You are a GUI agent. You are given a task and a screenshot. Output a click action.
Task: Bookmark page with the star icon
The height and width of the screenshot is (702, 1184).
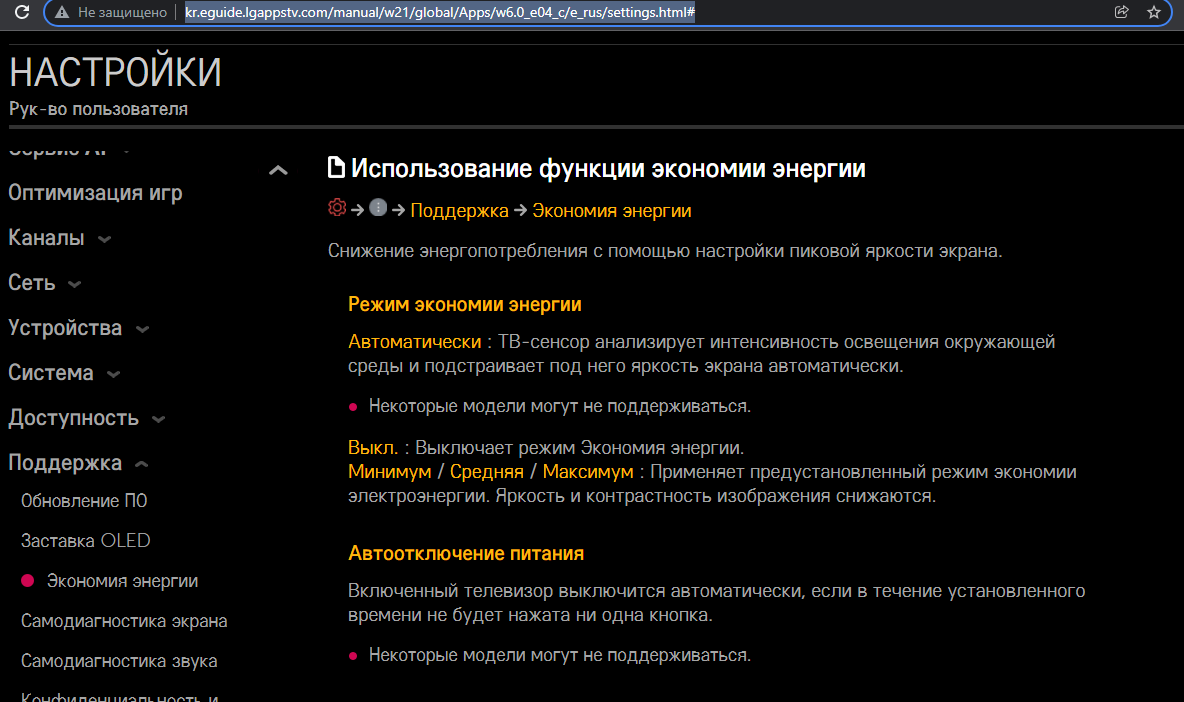1153,12
